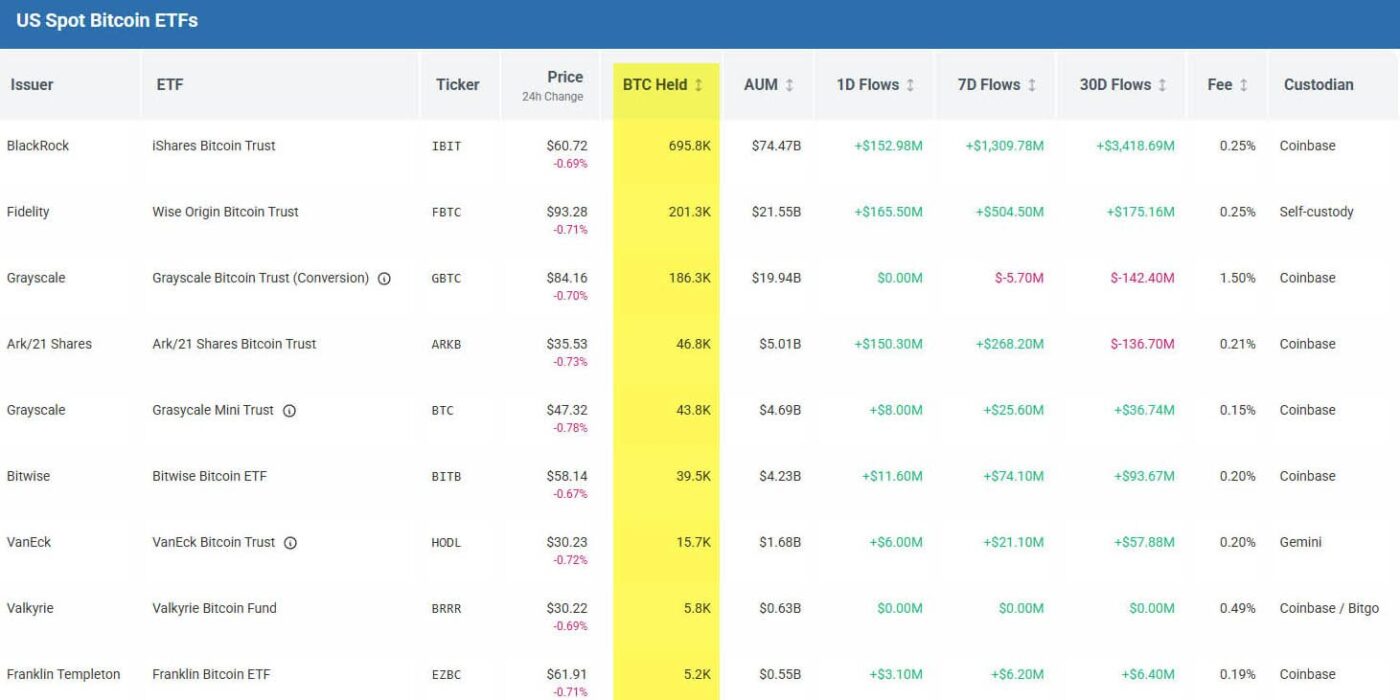Image resolution: width=1400 pixels, height=700 pixels.
Task: Click Coinbase / Bitgo custodian cell
Action: pos(1329,608)
